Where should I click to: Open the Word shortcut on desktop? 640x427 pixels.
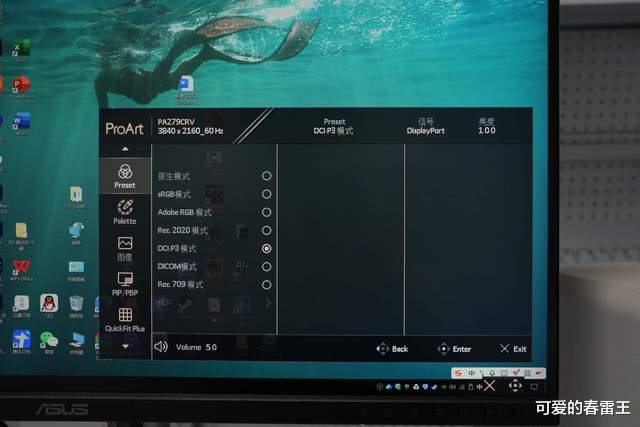coord(21,122)
